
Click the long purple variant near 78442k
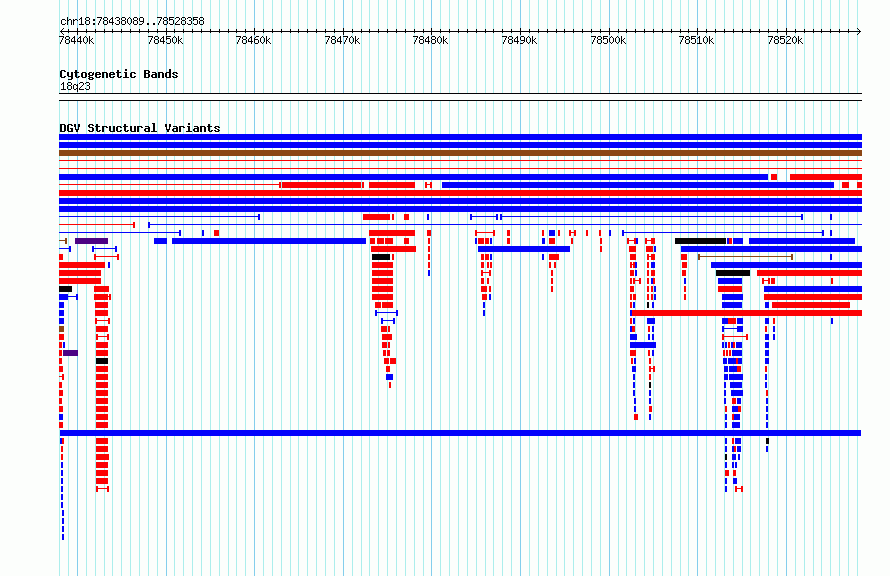[x=91, y=241]
